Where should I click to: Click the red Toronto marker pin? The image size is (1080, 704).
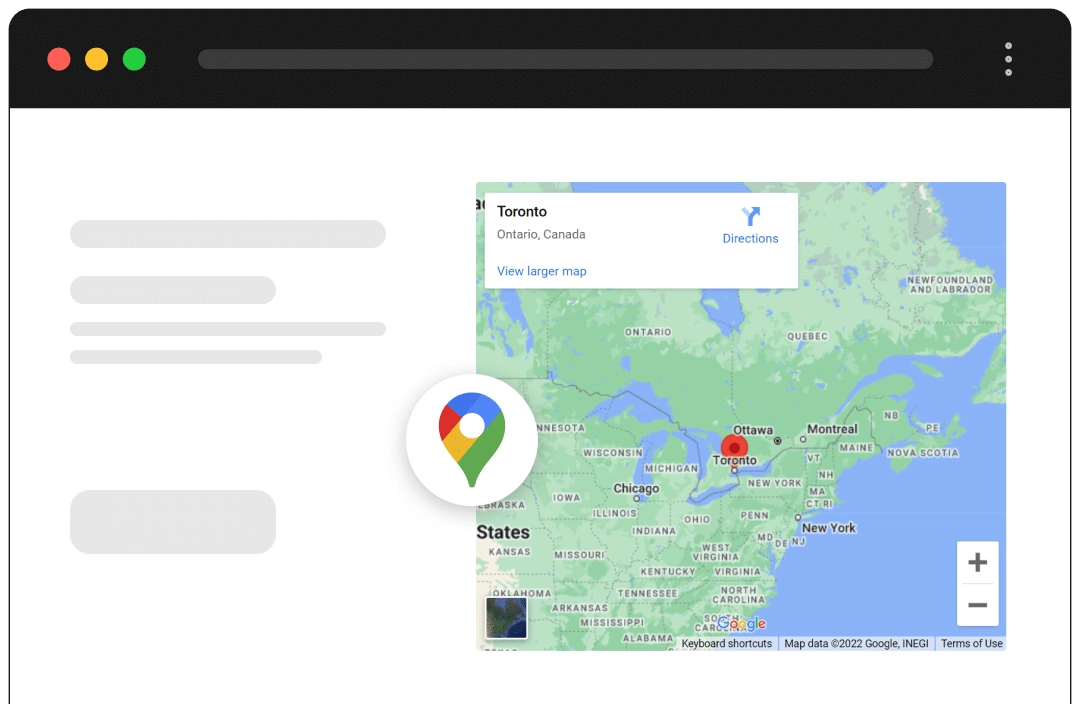click(x=735, y=447)
